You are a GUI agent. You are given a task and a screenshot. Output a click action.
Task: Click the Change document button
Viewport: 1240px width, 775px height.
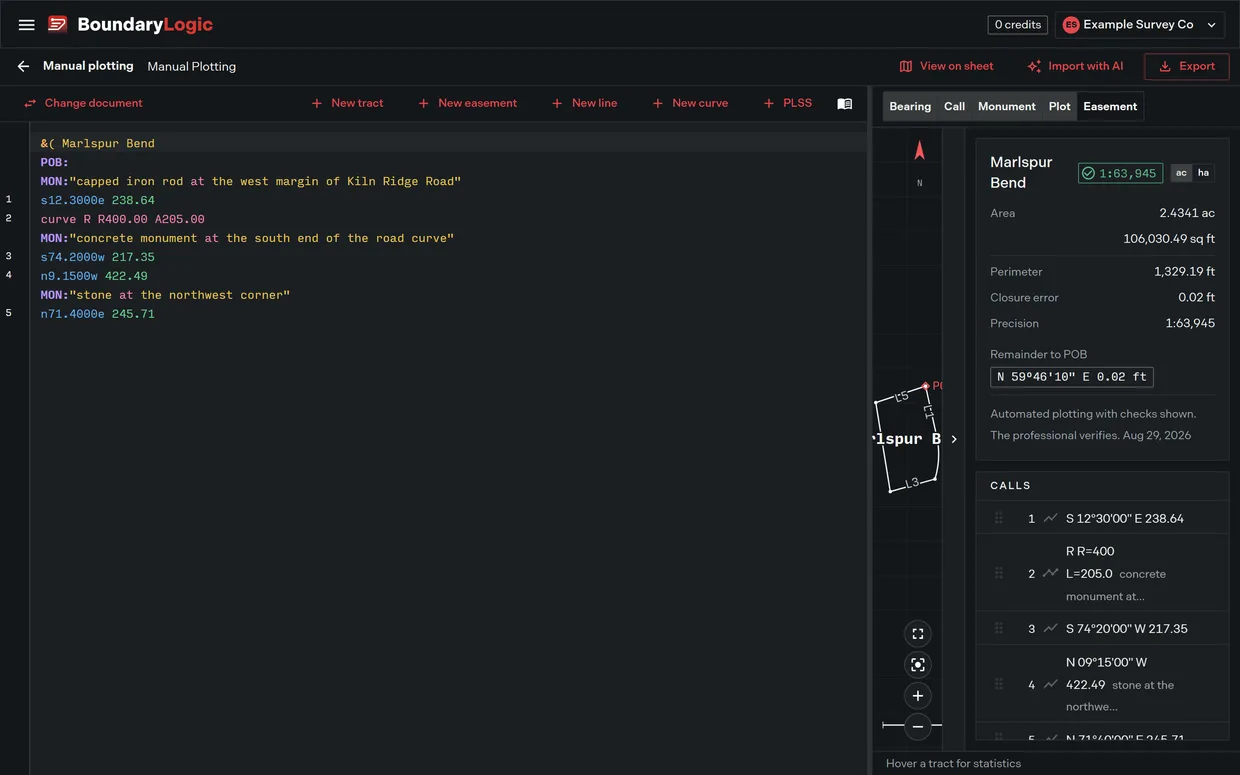[x=84, y=103]
